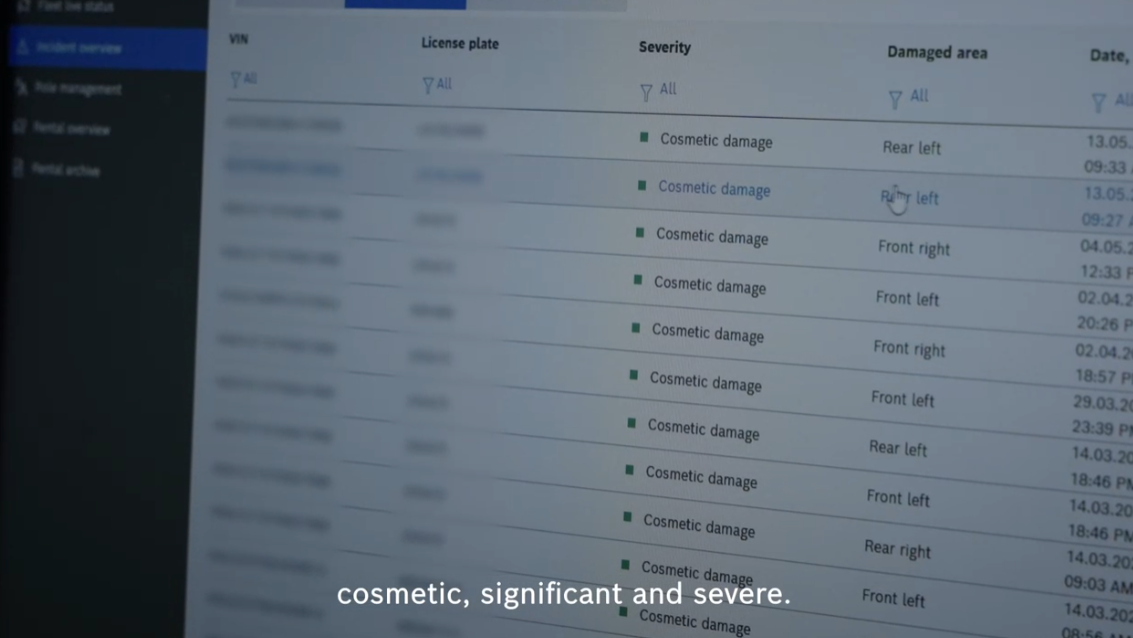
Task: Select 'Cosmetic damage' in the 18:57 row
Action: pos(708,334)
